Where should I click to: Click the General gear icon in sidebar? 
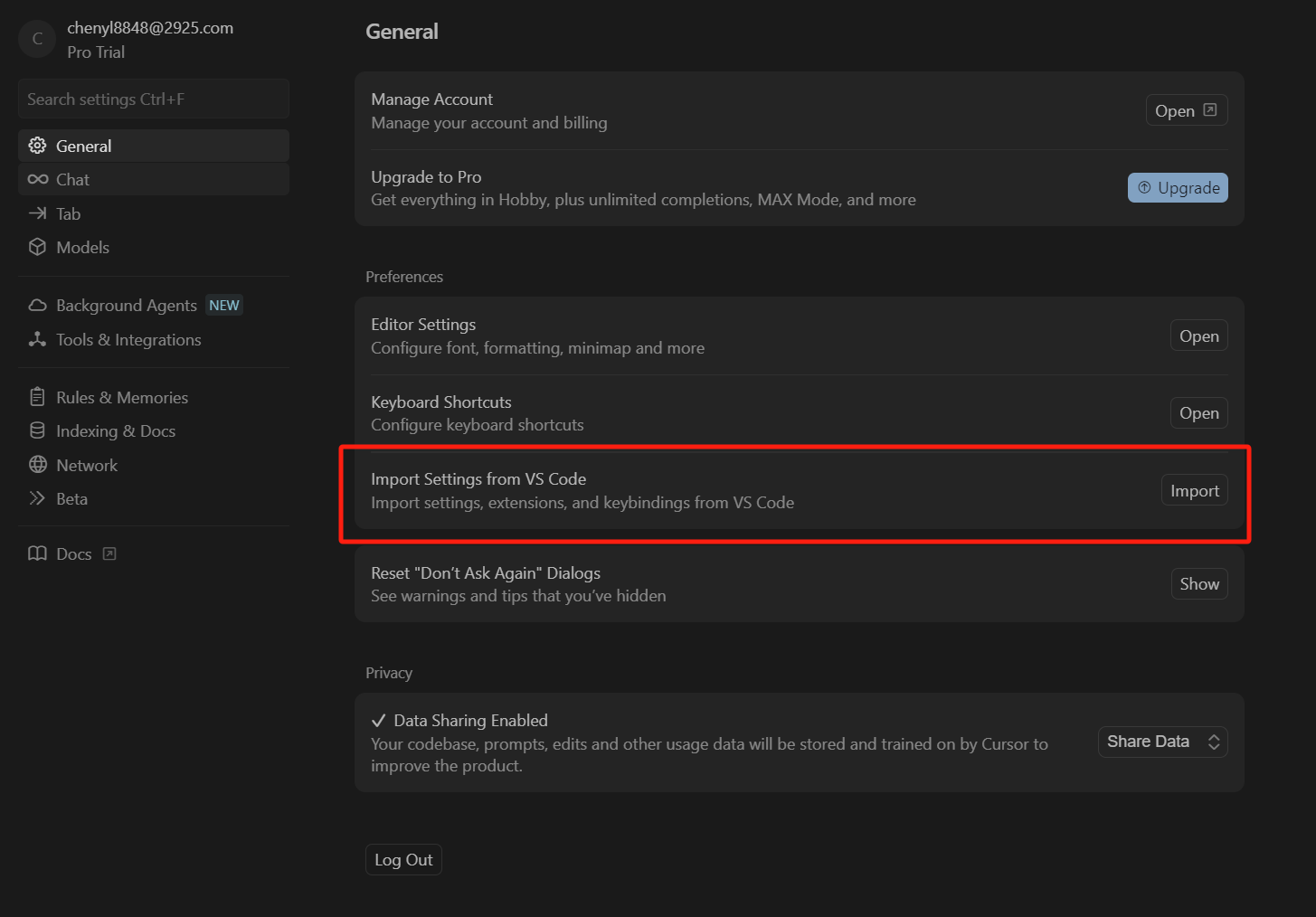[x=37, y=146]
